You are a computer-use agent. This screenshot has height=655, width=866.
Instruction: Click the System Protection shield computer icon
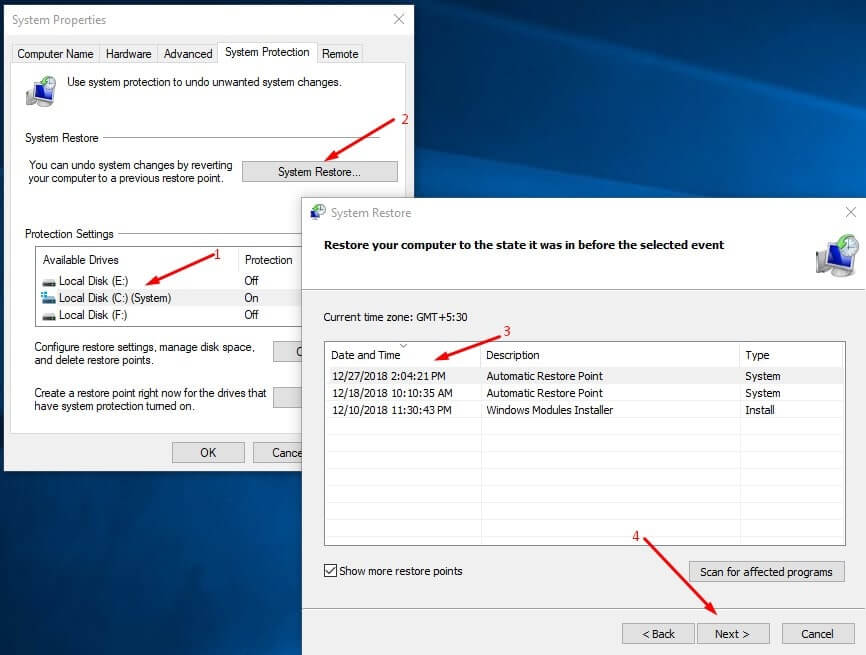pos(40,92)
